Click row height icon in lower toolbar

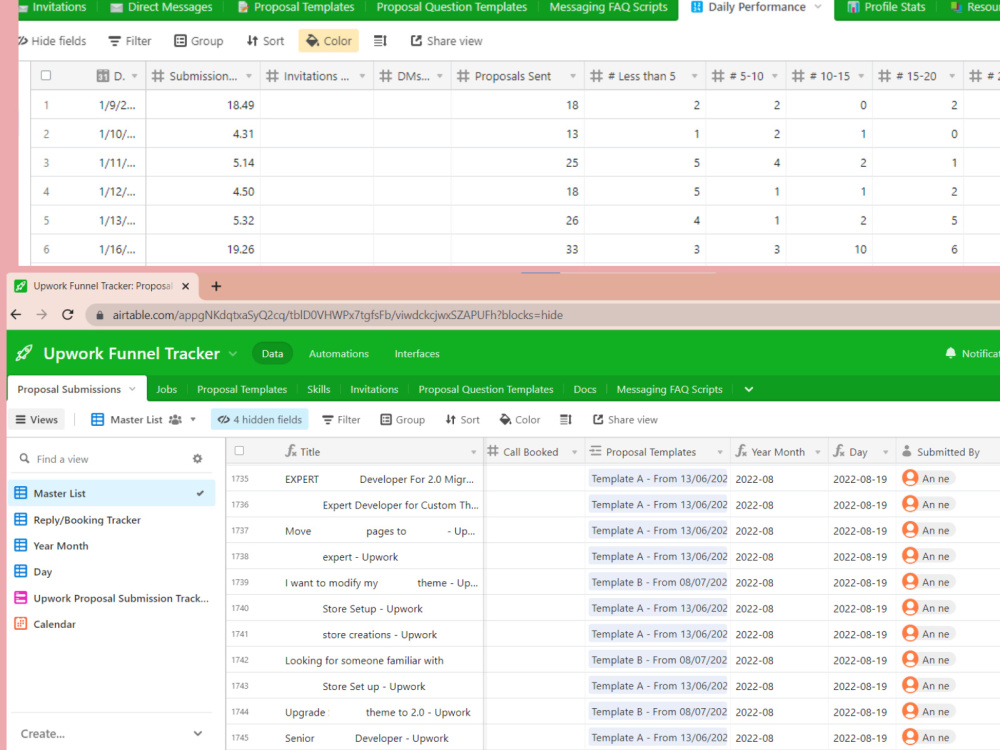pos(566,420)
